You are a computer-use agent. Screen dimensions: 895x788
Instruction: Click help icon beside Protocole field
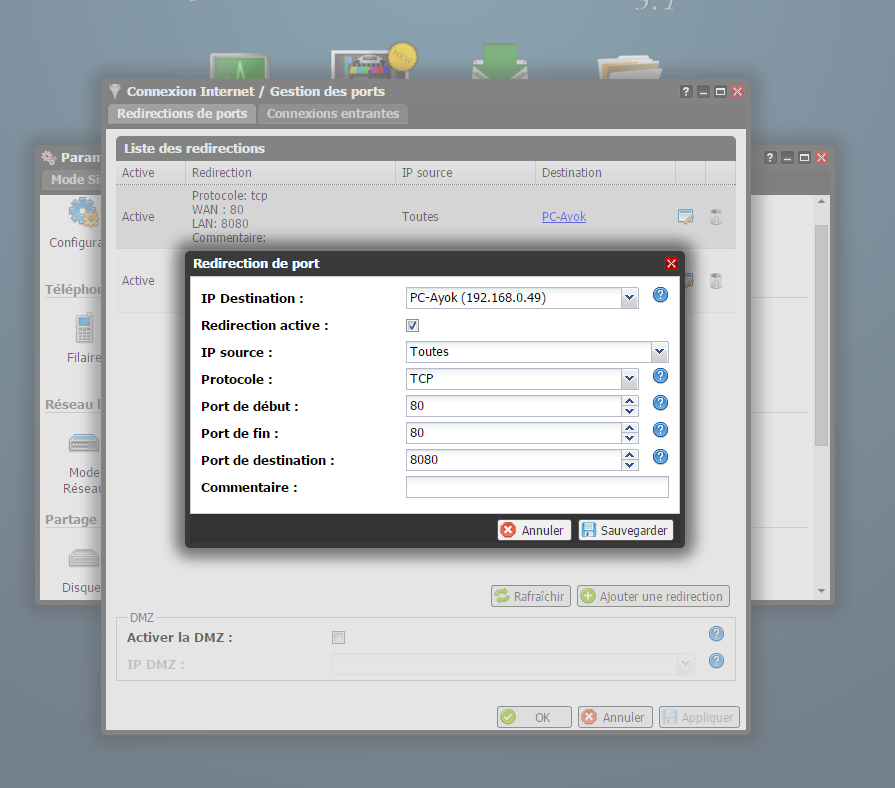[660, 376]
